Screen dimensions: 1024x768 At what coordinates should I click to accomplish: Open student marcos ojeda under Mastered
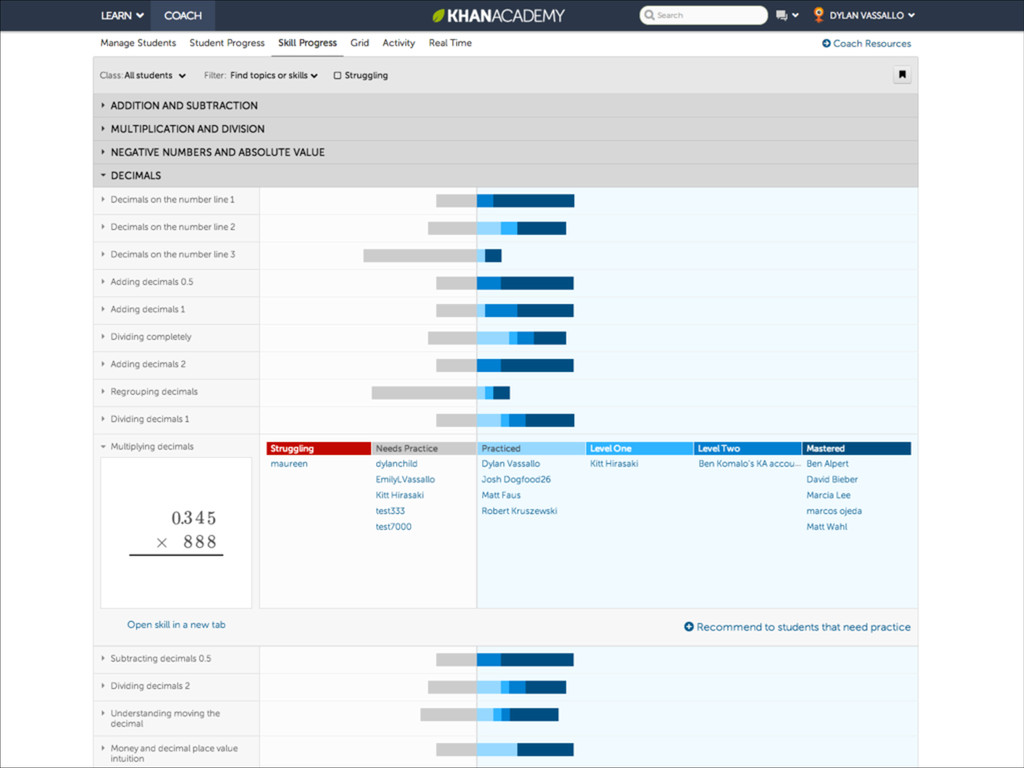(834, 511)
